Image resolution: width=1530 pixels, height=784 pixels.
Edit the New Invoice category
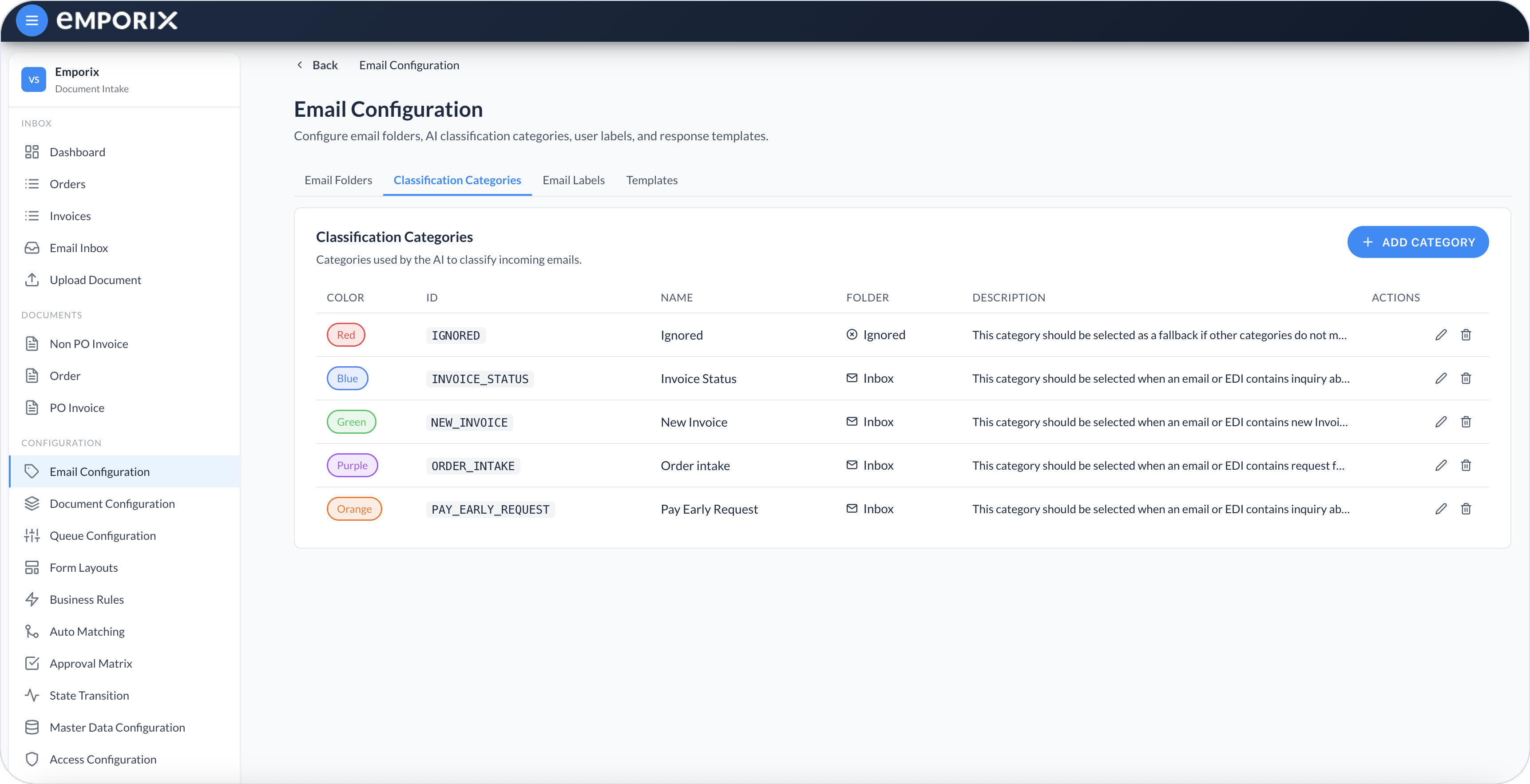(1441, 422)
